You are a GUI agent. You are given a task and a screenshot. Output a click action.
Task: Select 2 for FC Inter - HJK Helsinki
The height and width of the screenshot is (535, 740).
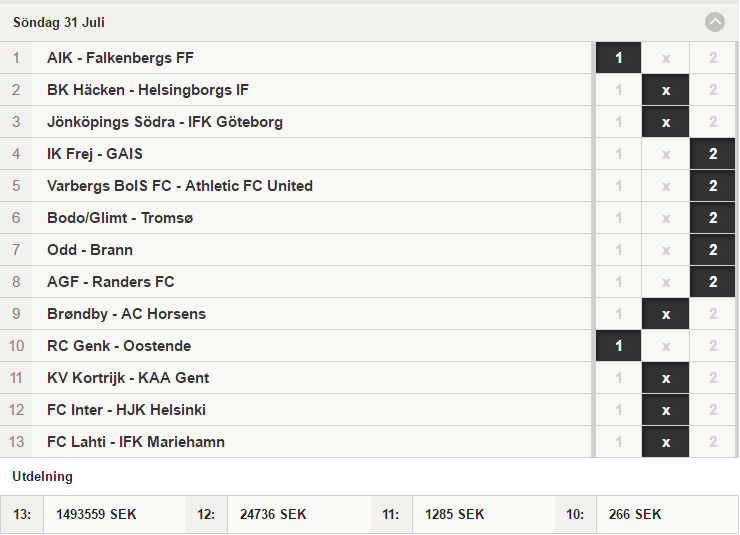tap(713, 410)
